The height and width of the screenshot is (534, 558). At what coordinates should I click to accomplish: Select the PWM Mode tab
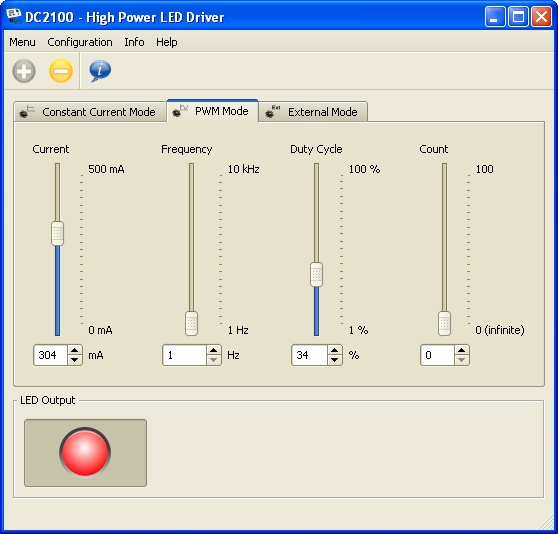click(212, 111)
